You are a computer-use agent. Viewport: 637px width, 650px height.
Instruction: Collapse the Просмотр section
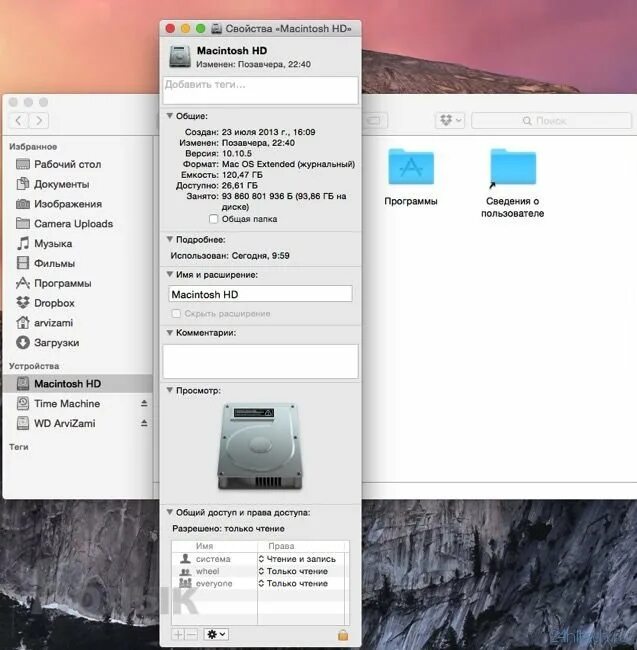170,390
